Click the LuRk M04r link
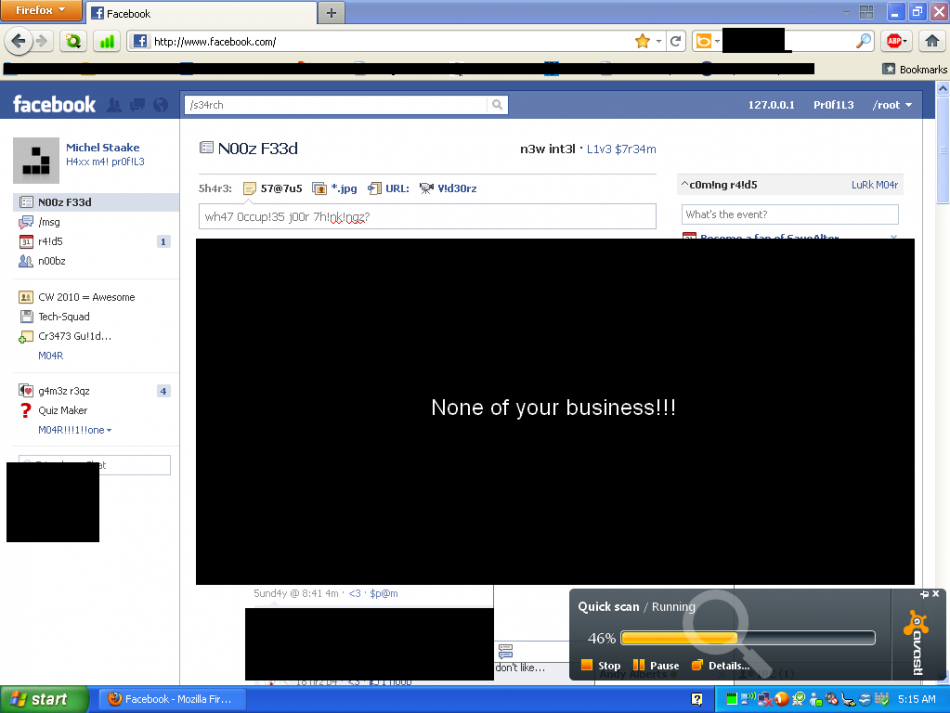 click(874, 185)
